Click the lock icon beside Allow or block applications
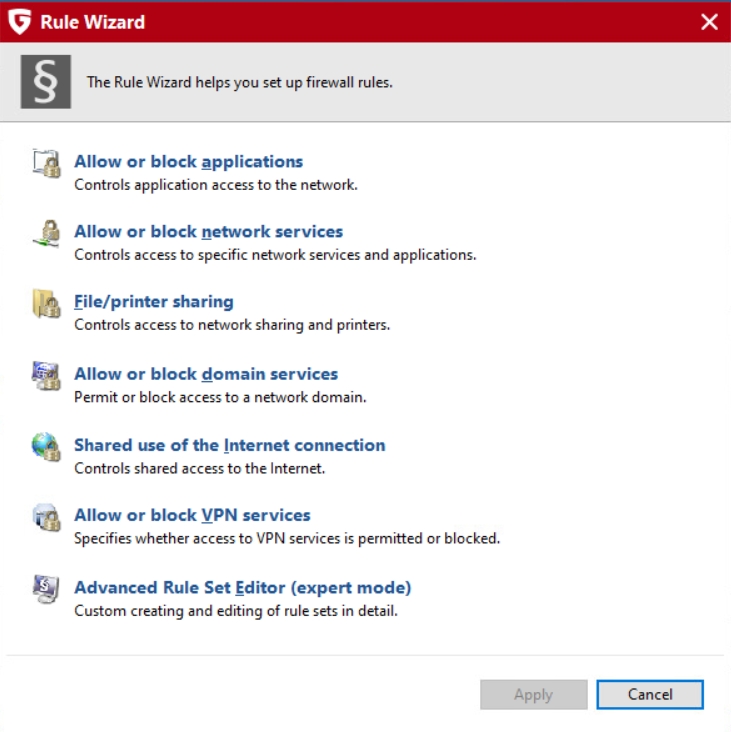This screenshot has width=731, height=732. [46, 163]
